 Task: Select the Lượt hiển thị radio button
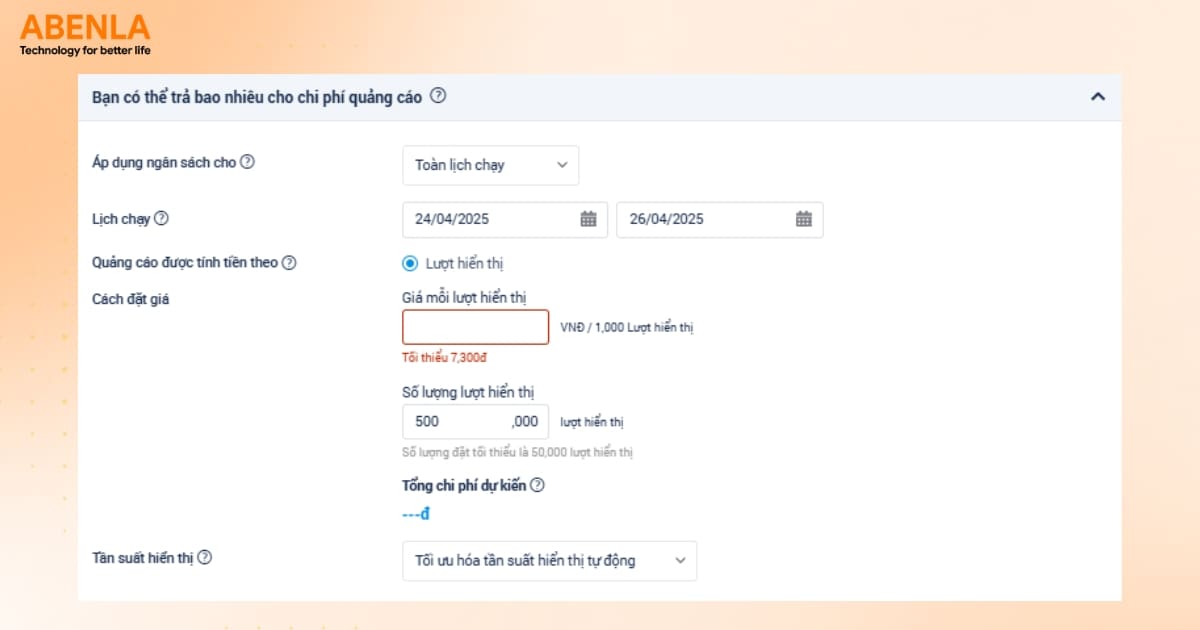point(409,264)
